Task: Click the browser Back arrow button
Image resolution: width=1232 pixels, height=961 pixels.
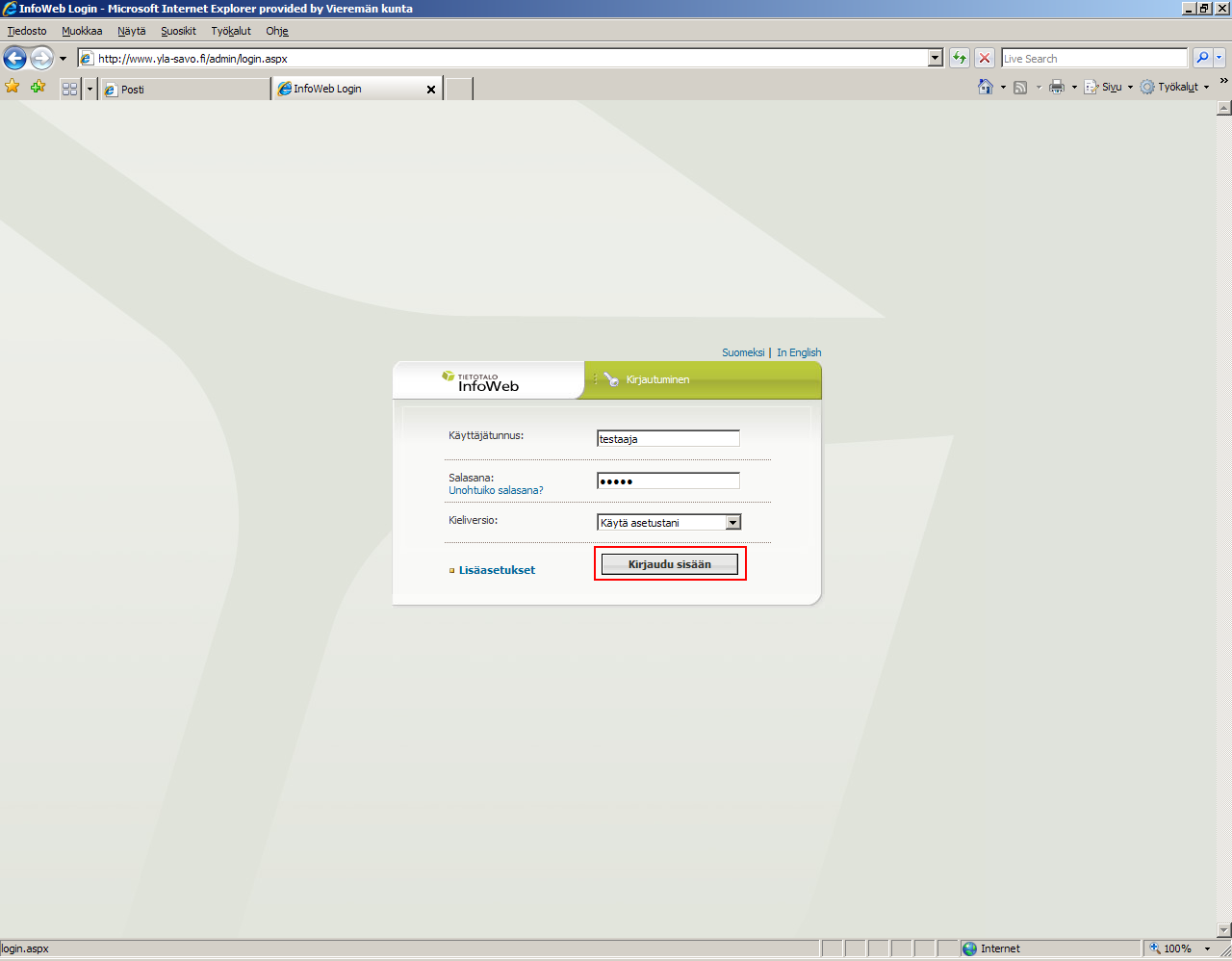Action: point(14,58)
